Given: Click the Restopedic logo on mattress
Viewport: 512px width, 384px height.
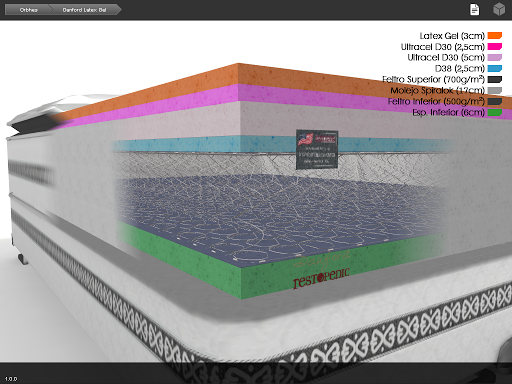Looking at the screenshot, I should [x=321, y=278].
